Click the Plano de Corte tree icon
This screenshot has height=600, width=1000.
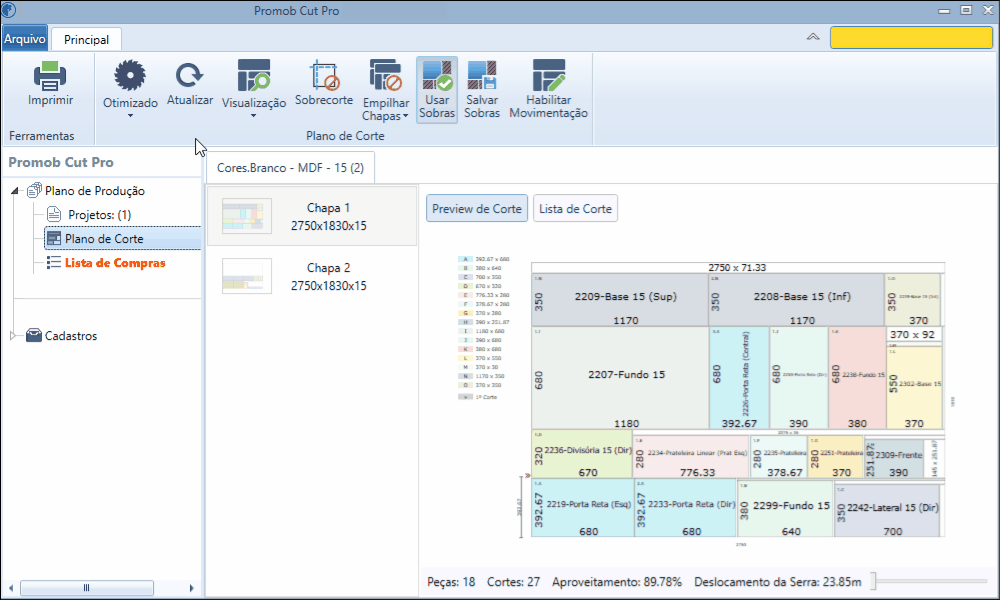click(x=54, y=238)
